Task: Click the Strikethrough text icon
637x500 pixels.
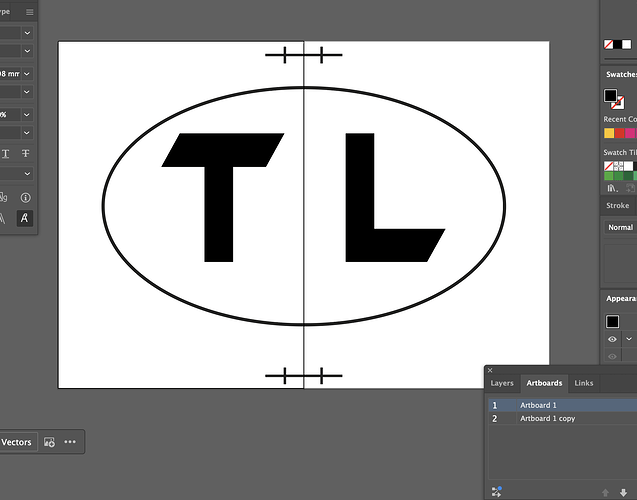Action: [x=26, y=154]
